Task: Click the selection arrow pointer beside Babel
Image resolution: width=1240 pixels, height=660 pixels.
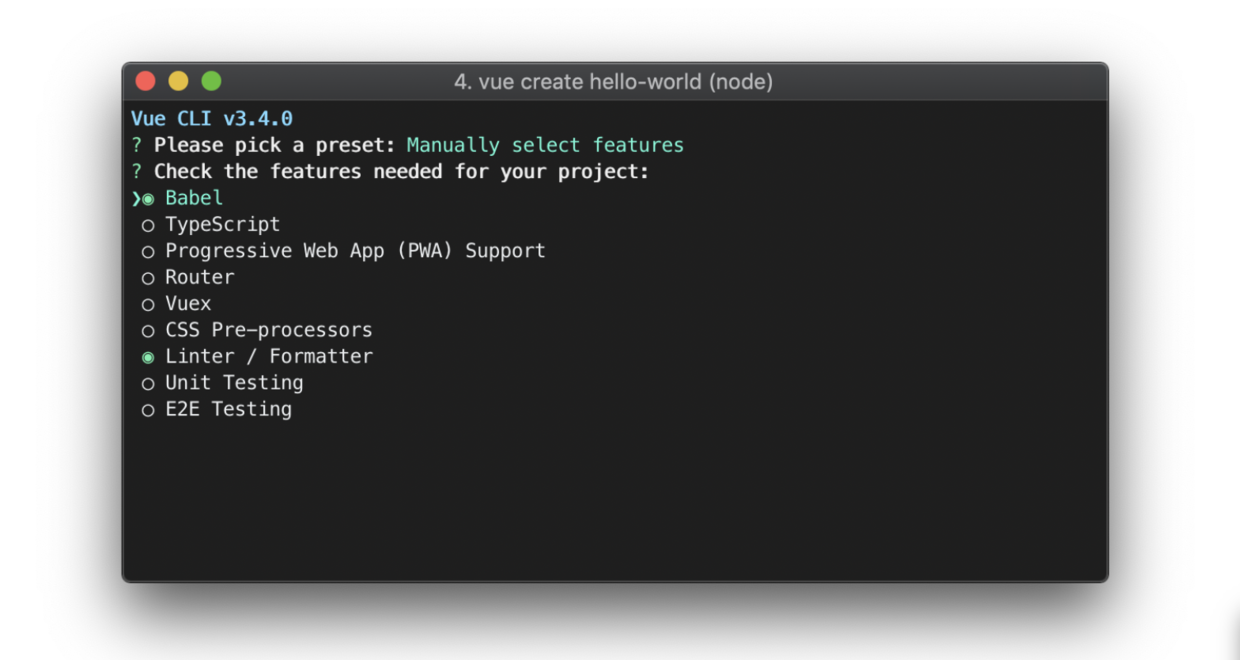Action: pos(135,199)
